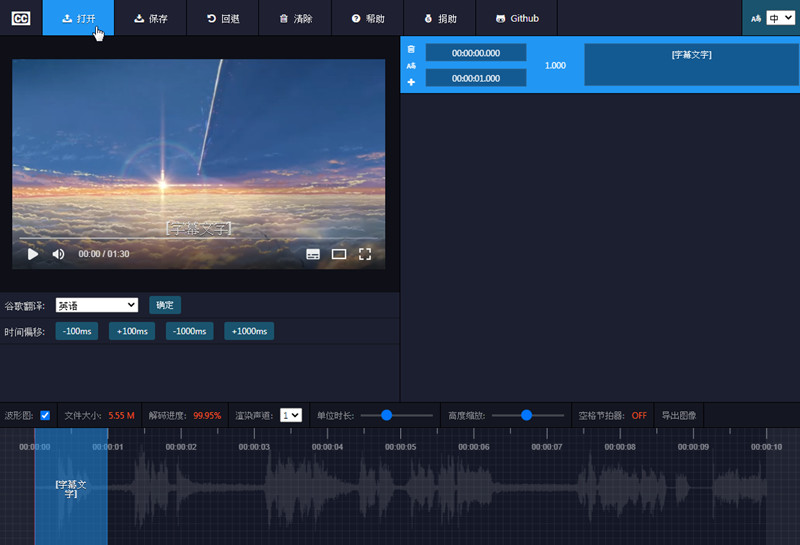The image size is (800, 545).
Task: Play the video
Action: click(x=33, y=254)
